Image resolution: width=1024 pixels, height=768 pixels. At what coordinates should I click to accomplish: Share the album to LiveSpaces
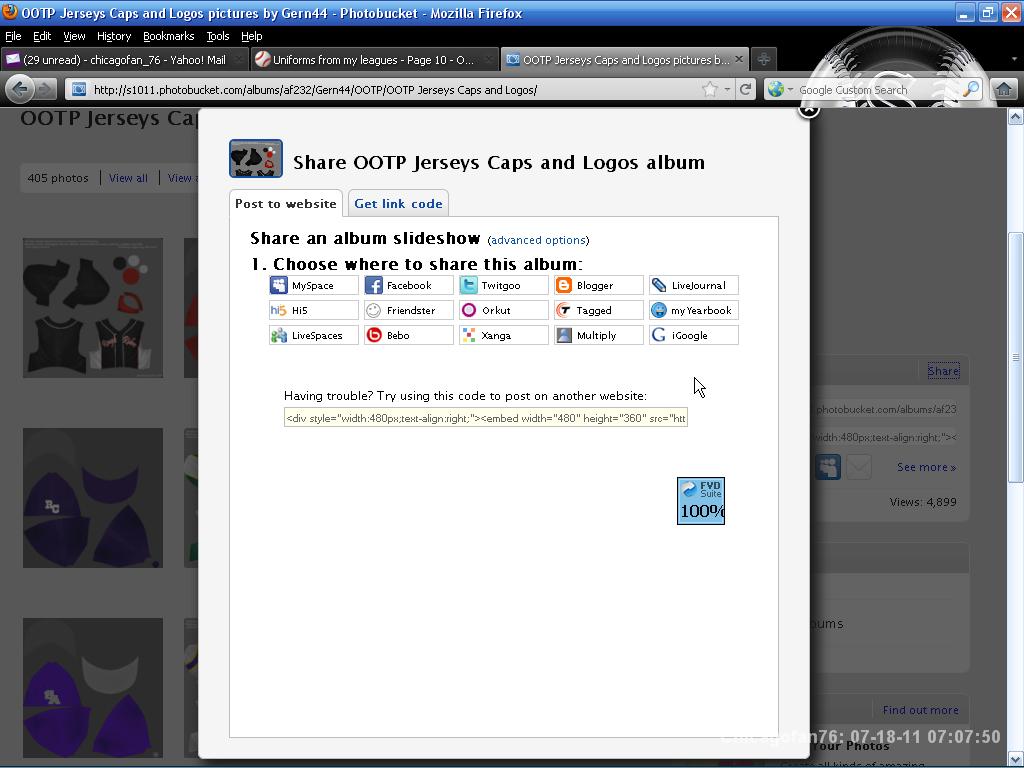[x=313, y=335]
